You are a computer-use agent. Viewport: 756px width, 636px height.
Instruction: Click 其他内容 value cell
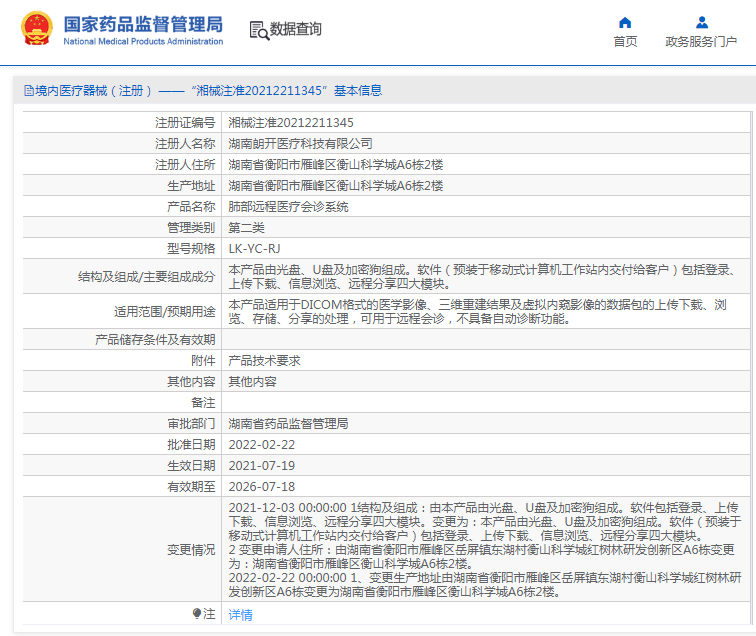pos(252,382)
